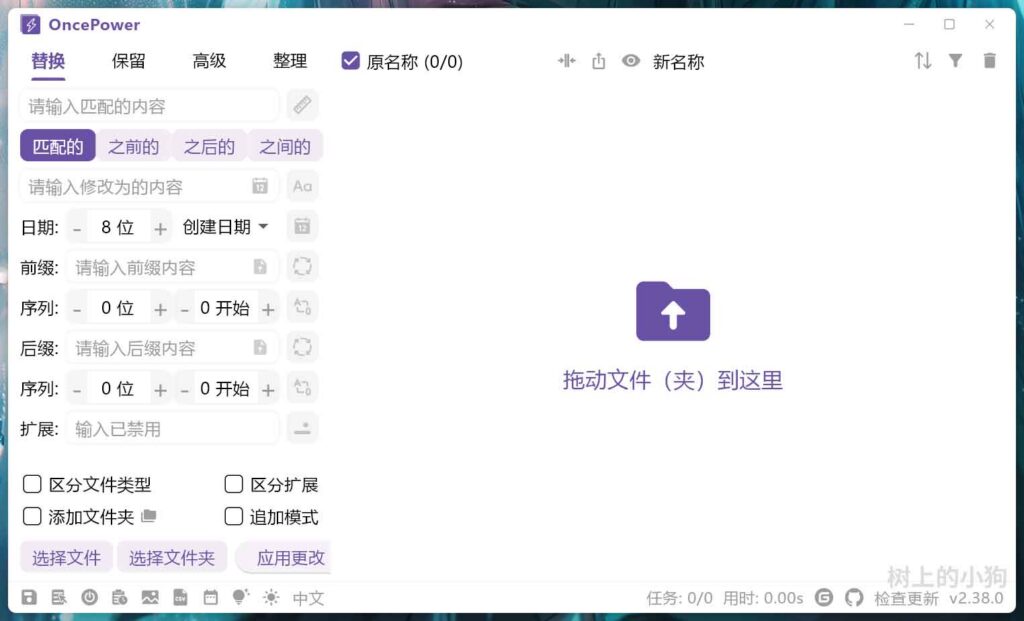Click the 选择文件夹 button
The width and height of the screenshot is (1024, 621).
click(x=172, y=558)
